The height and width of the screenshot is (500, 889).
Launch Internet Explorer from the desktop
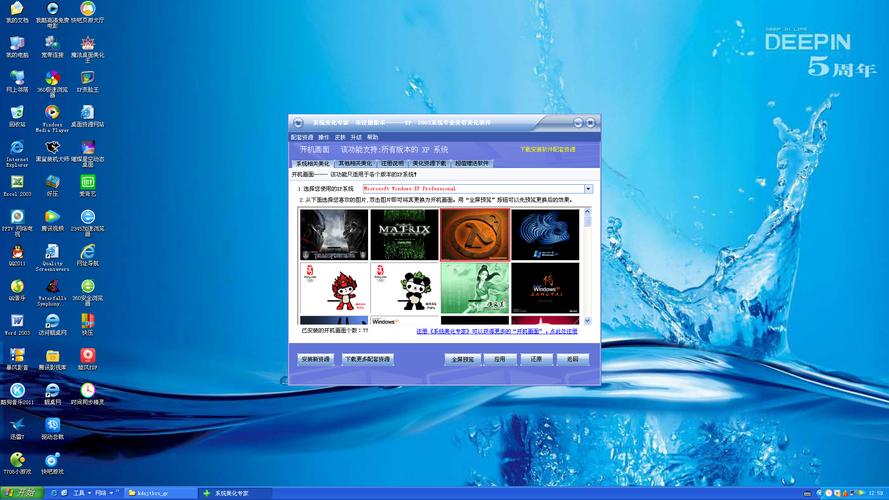click(17, 153)
